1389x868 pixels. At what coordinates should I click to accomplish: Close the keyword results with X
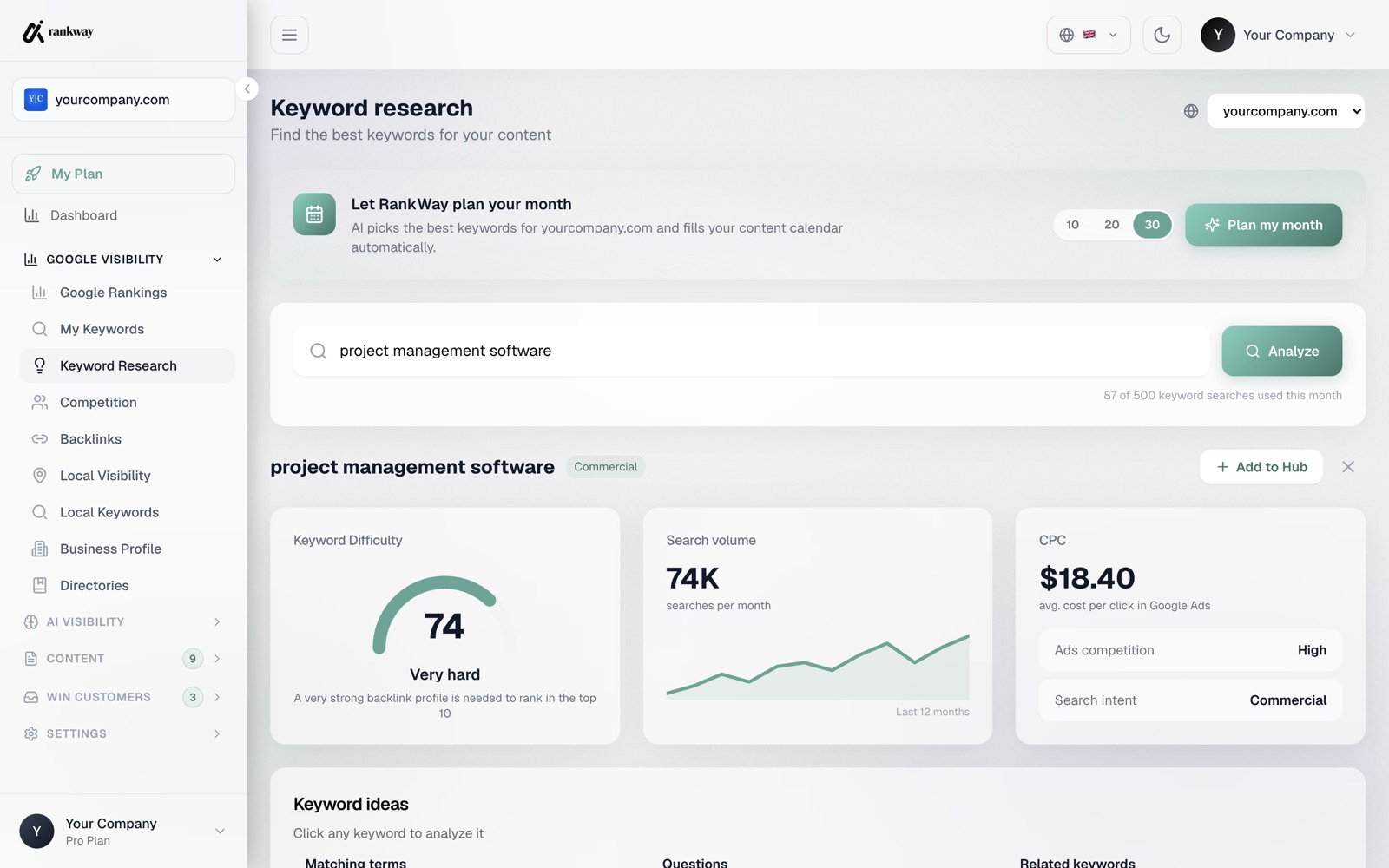1348,467
